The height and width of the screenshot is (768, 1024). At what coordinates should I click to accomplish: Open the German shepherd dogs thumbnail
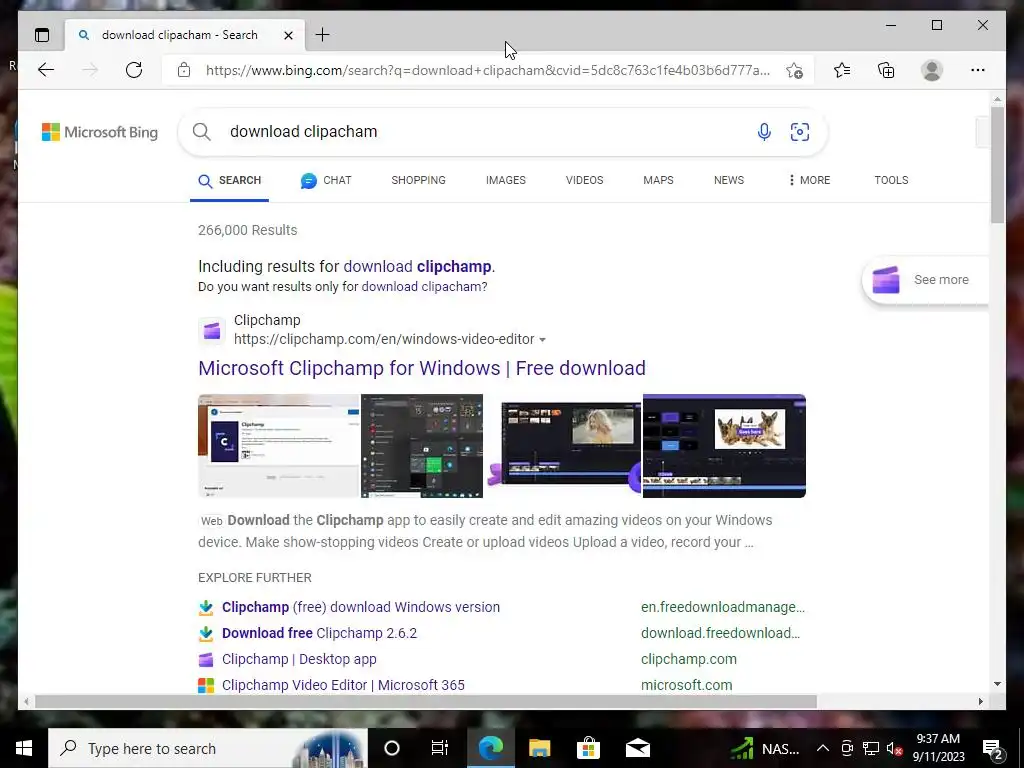[724, 446]
